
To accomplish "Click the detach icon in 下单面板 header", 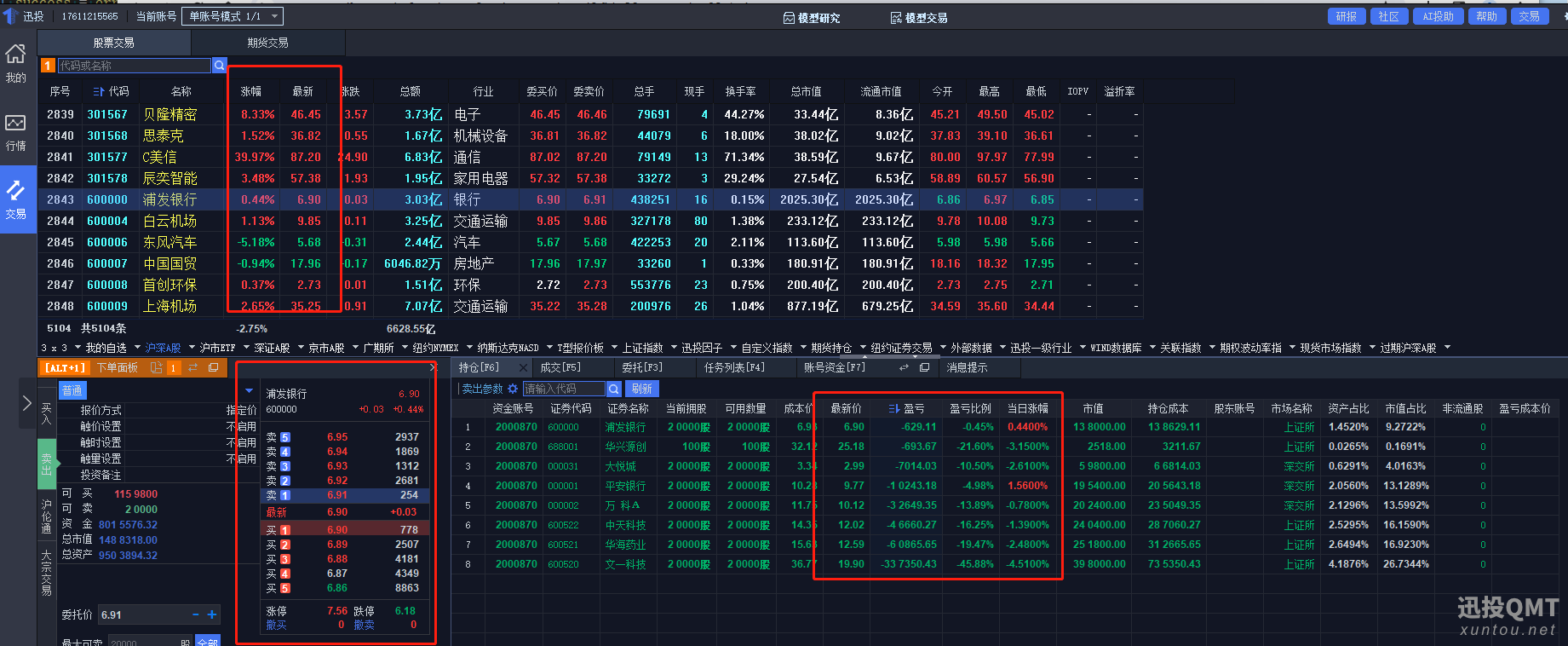I will pos(157,367).
